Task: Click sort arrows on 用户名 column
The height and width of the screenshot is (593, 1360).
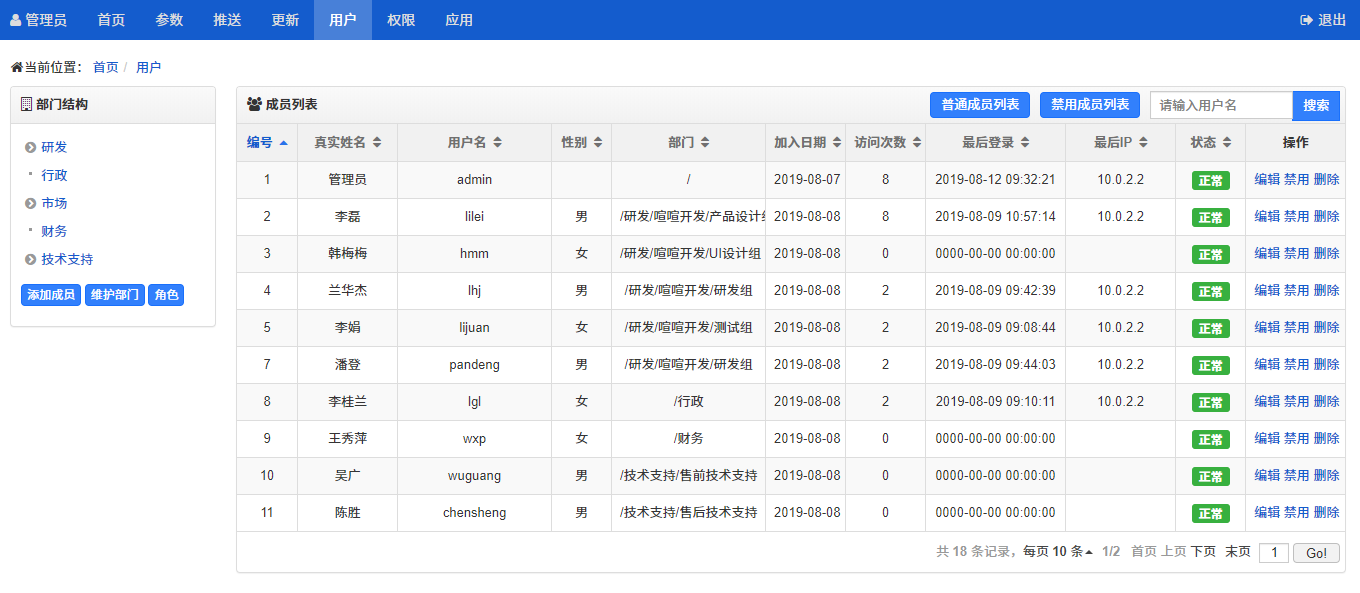Action: (x=497, y=143)
